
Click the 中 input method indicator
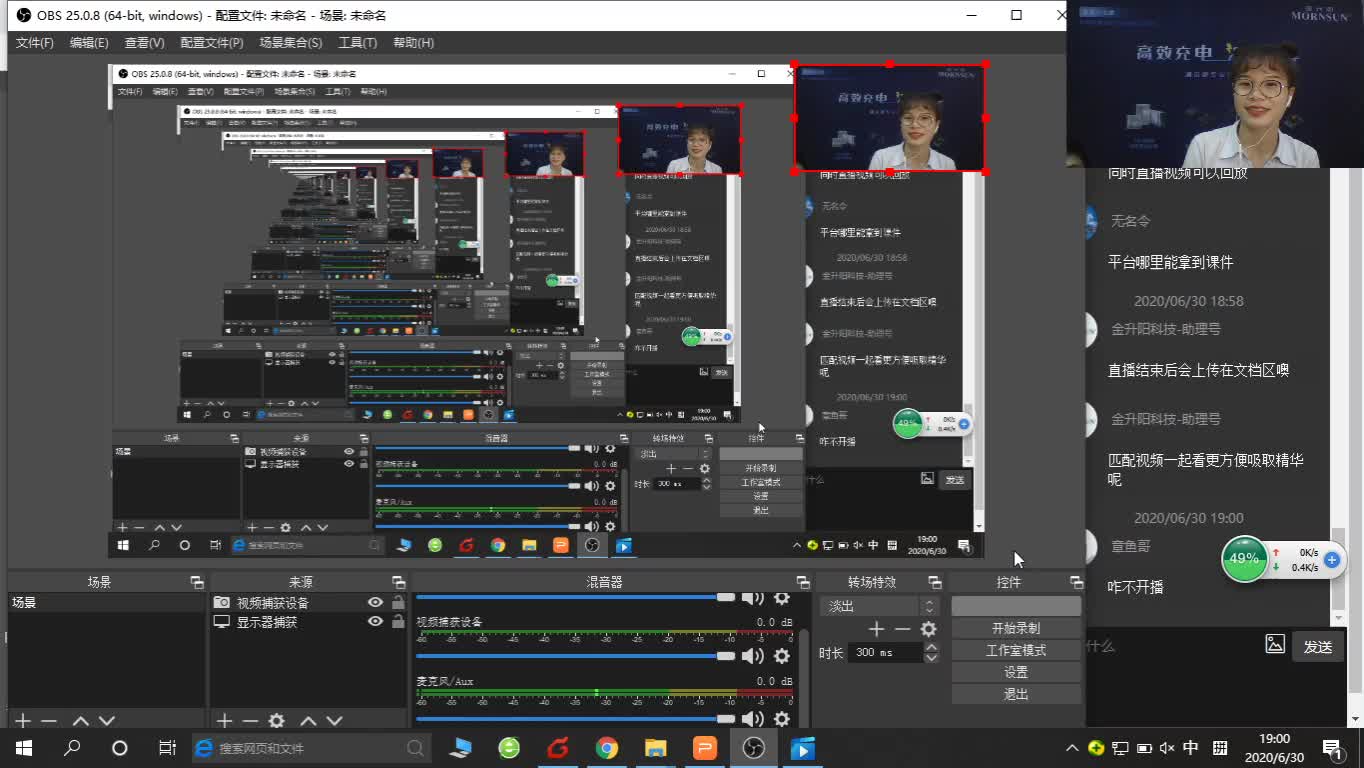pyautogui.click(x=1191, y=748)
